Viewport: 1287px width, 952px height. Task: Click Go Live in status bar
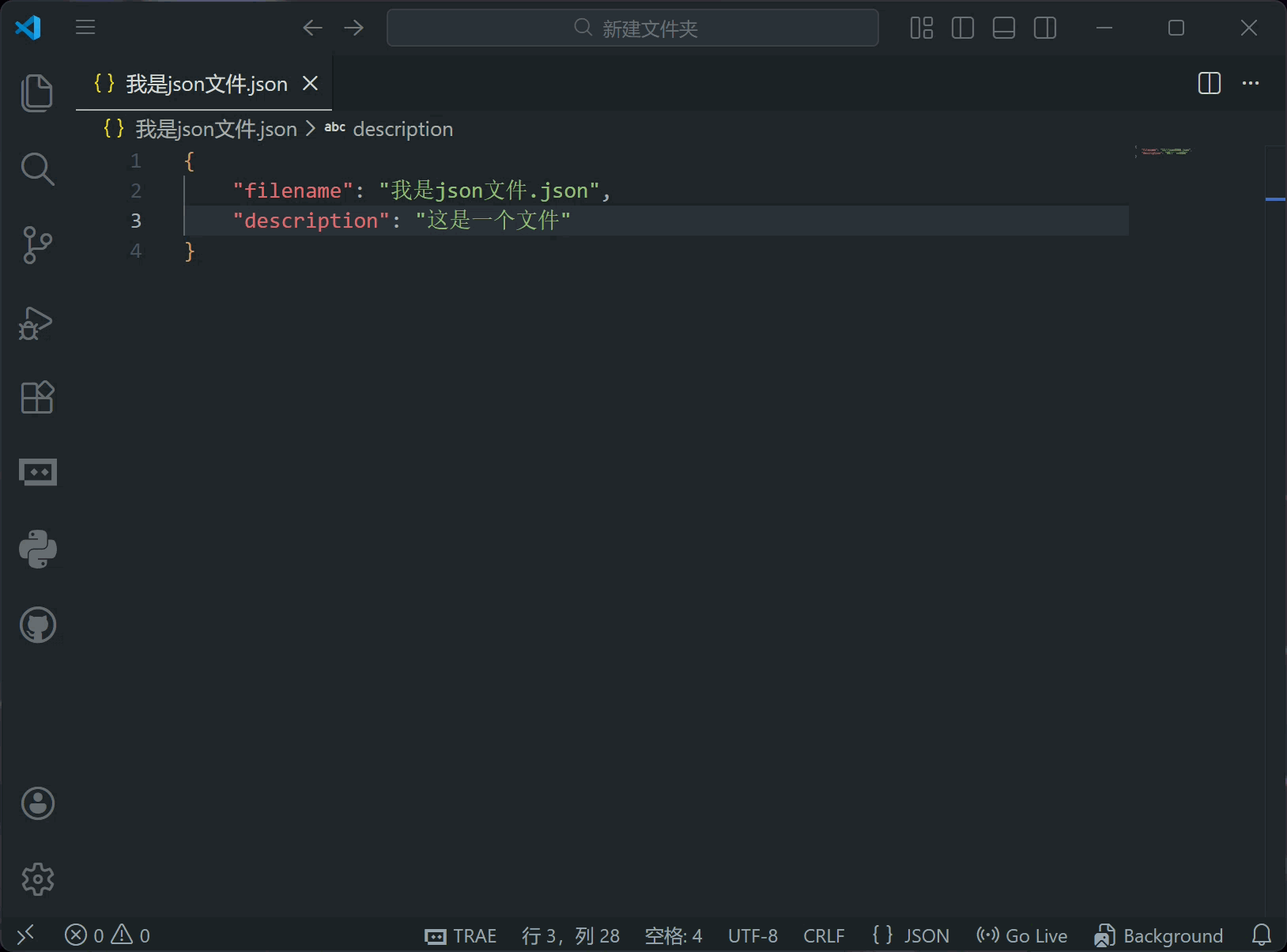(x=1021, y=936)
